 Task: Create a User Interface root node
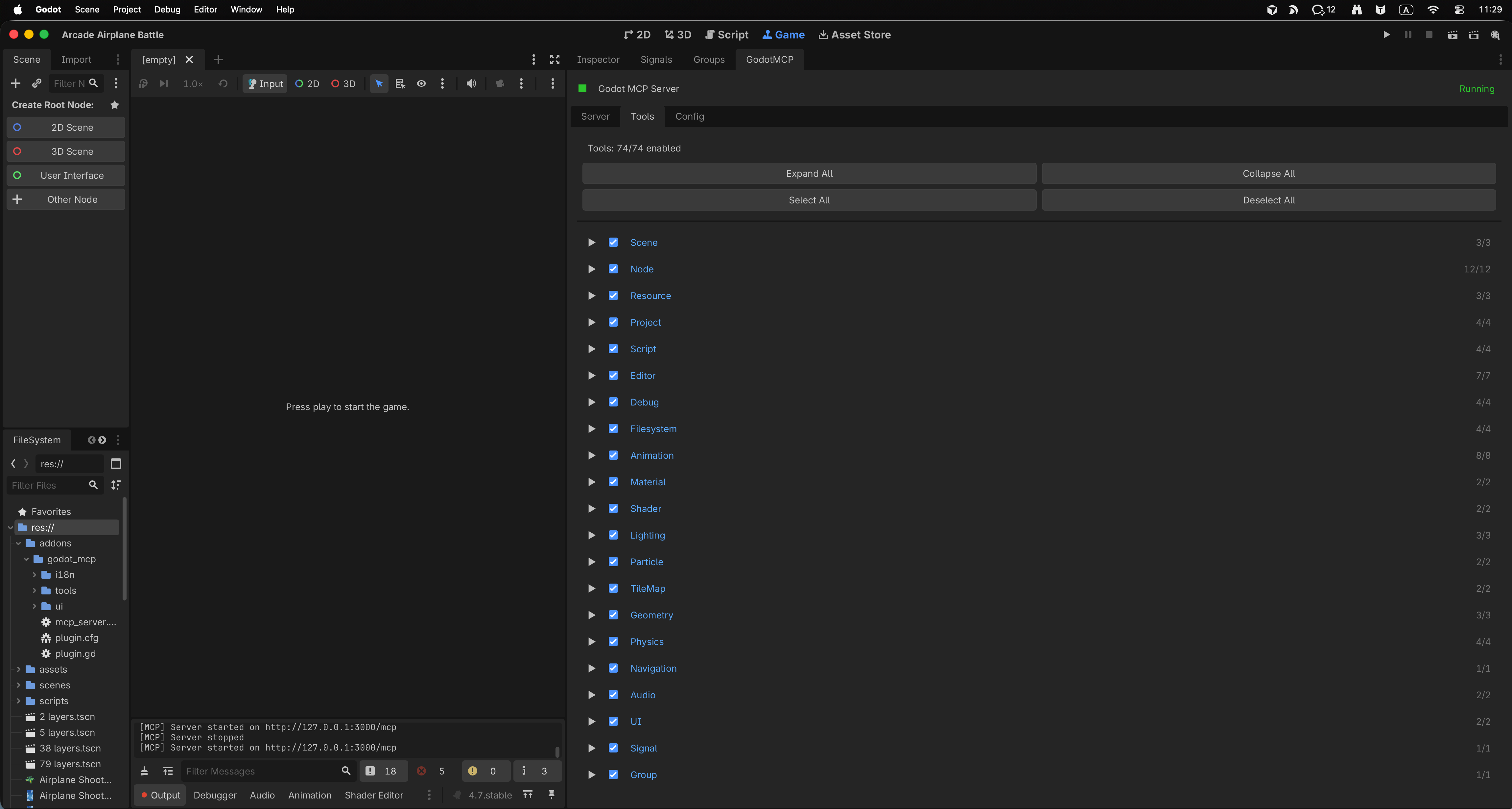[x=66, y=175]
